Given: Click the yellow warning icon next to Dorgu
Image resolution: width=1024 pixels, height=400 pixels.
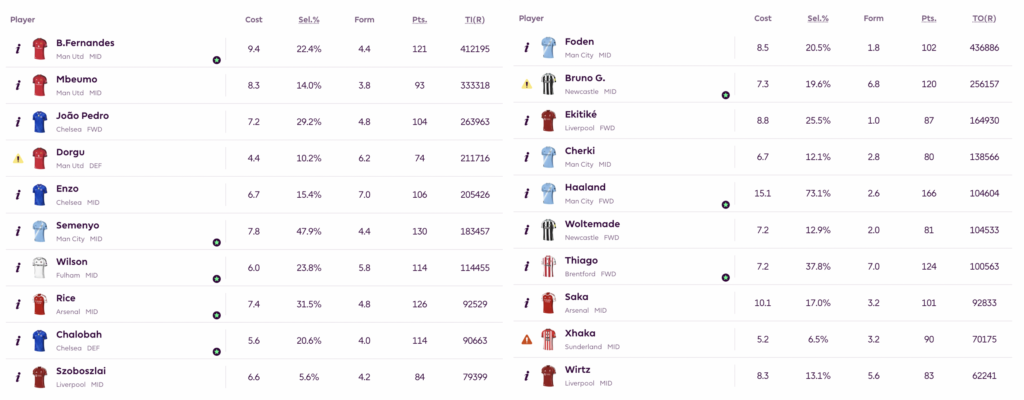Looking at the screenshot, I should (17, 158).
